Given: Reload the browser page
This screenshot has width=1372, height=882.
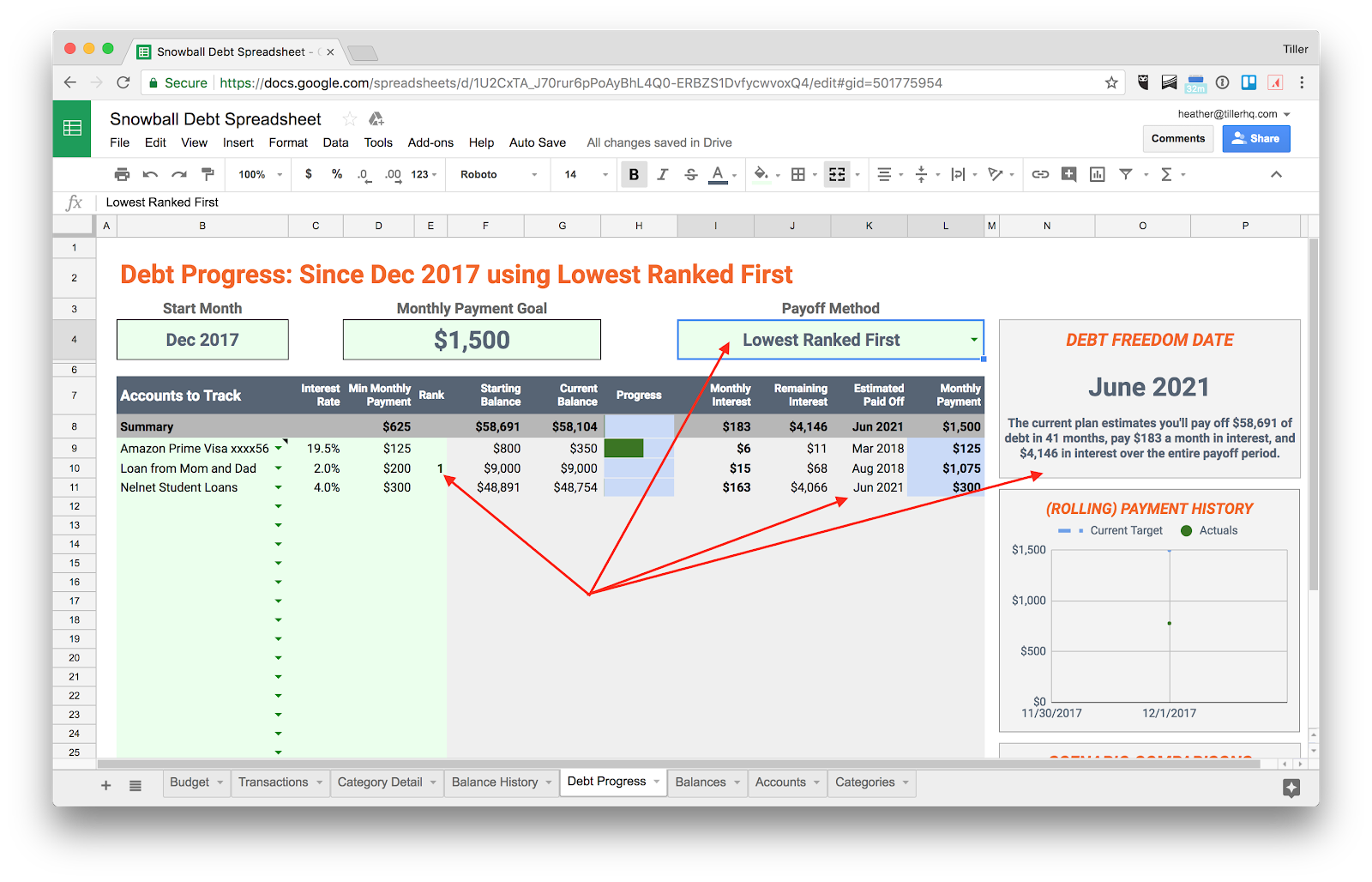Looking at the screenshot, I should [x=123, y=82].
